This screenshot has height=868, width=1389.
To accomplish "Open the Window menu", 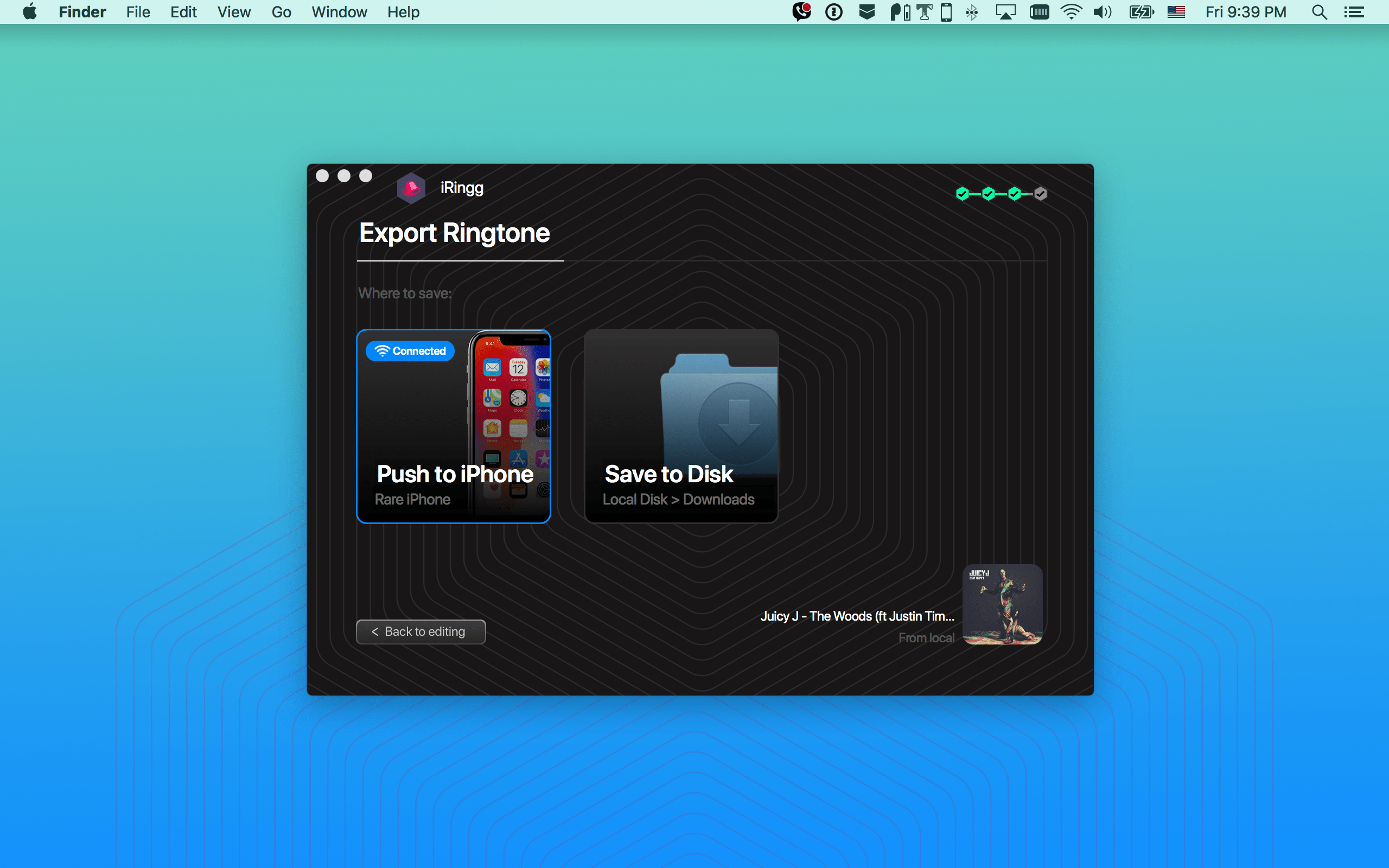I will 339,12.
